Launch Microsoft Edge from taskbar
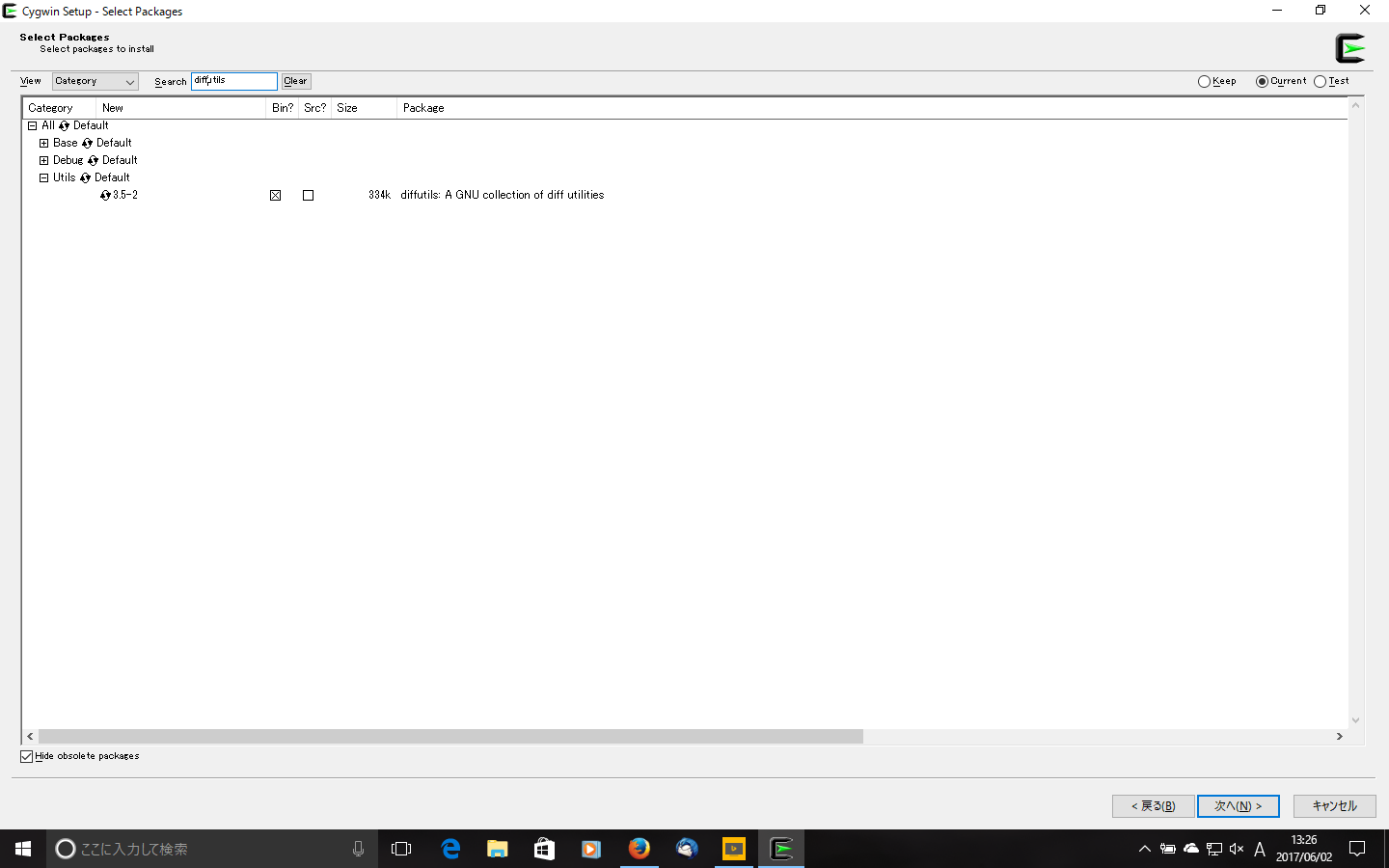1389x868 pixels. pyautogui.click(x=450, y=849)
